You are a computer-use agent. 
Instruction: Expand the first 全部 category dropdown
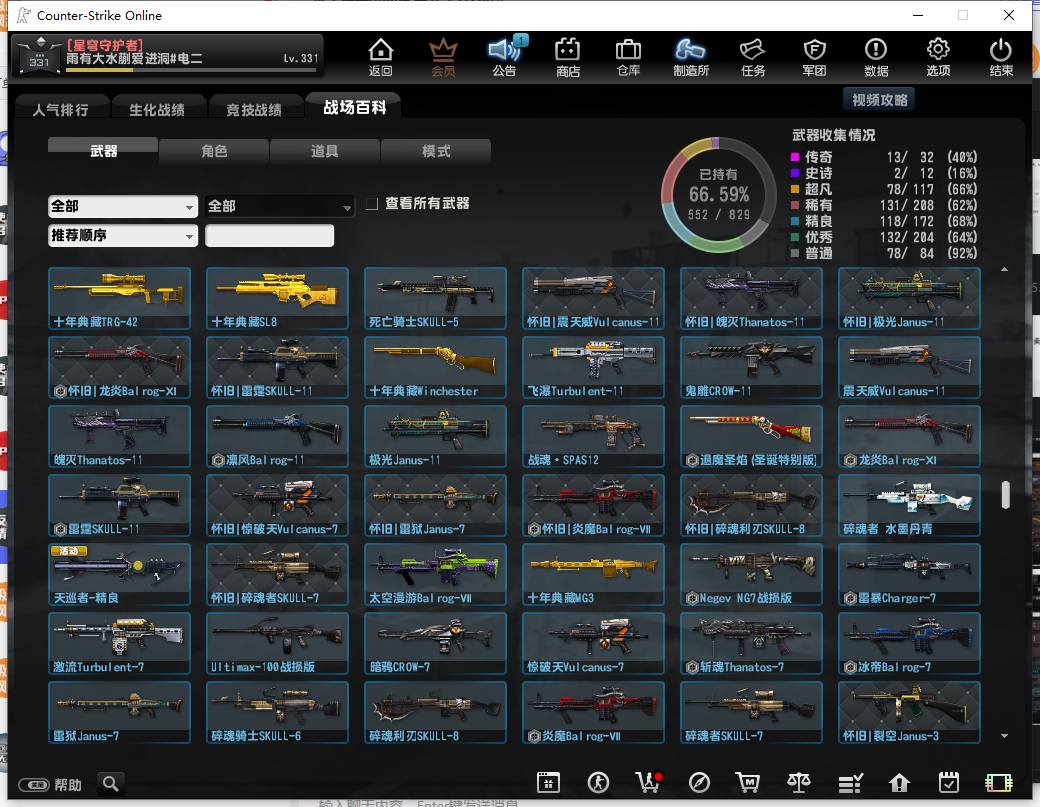pyautogui.click(x=123, y=206)
